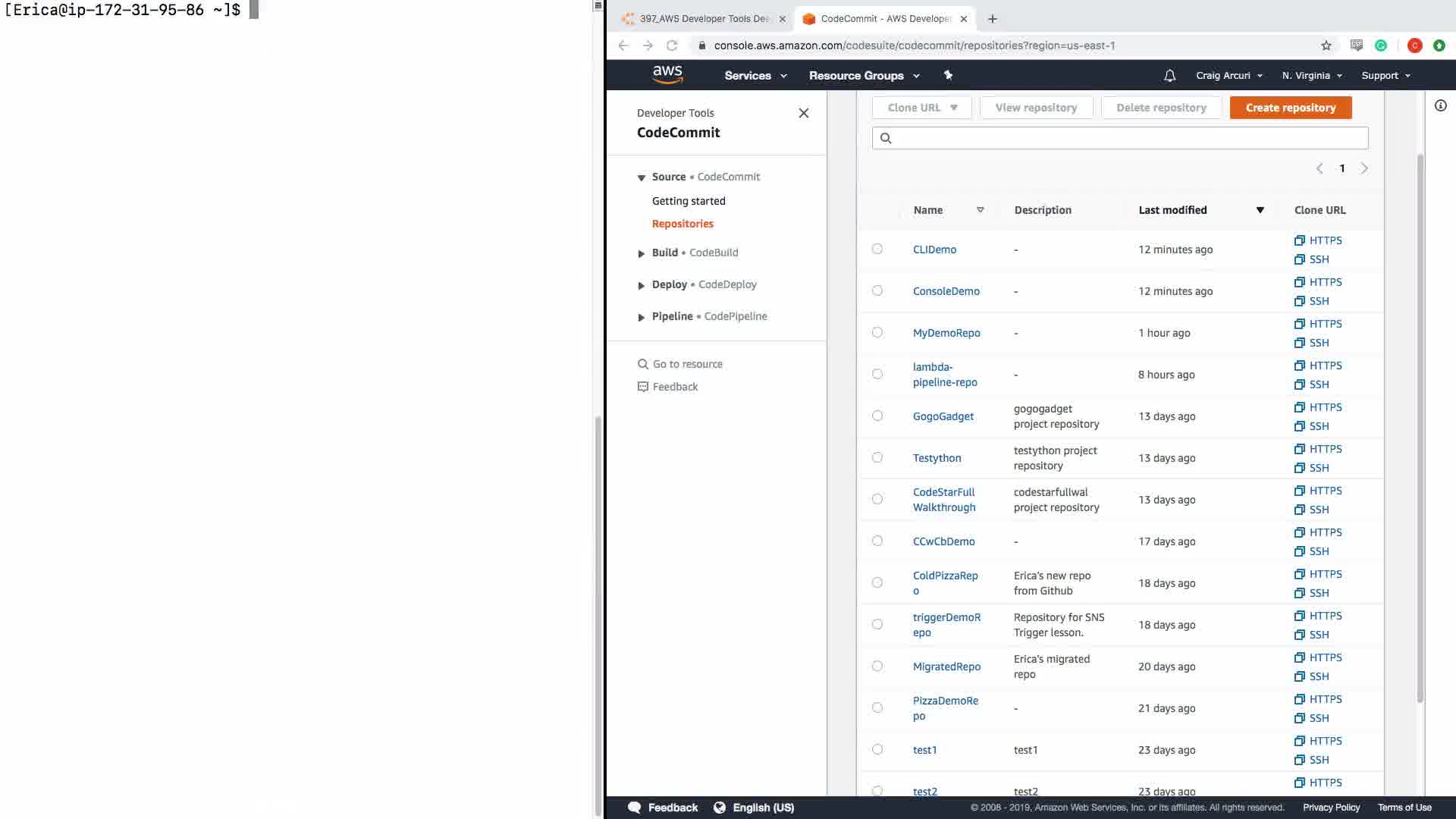This screenshot has height=819, width=1456.
Task: Open the notifications bell icon
Action: point(1169,75)
